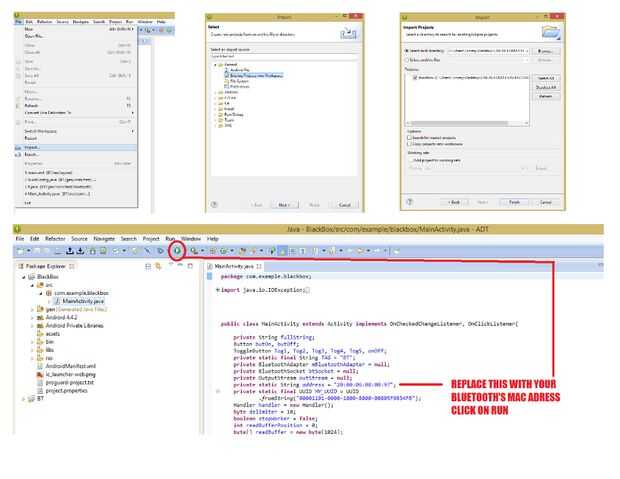
Task: Click Finish in the Import Projects dialog
Action: (x=514, y=202)
